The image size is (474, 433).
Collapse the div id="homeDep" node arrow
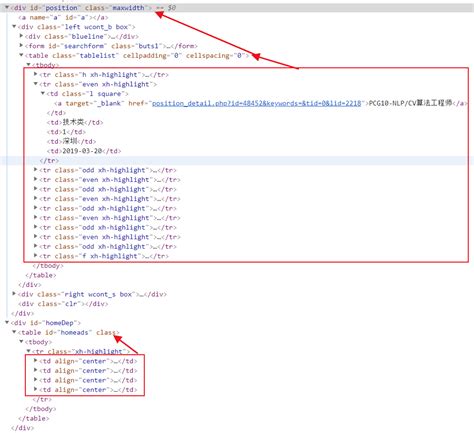[7, 322]
